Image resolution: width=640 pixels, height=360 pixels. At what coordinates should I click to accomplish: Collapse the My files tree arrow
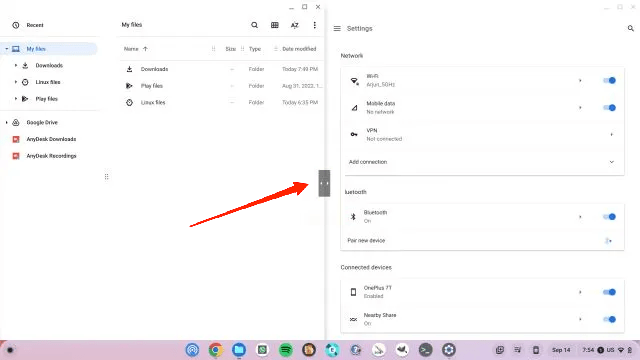pos(7,49)
